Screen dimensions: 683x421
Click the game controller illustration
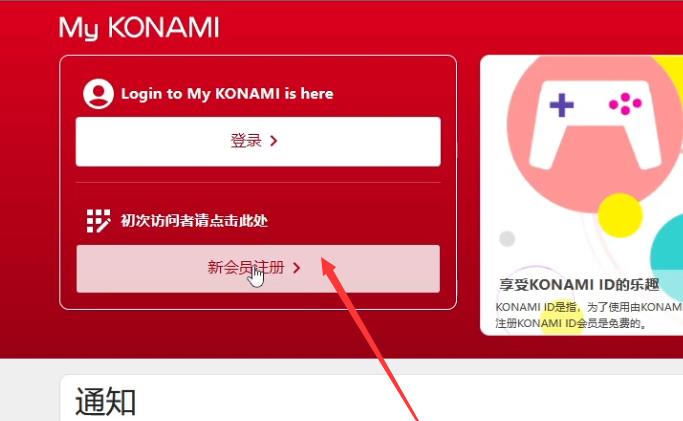tap(596, 125)
